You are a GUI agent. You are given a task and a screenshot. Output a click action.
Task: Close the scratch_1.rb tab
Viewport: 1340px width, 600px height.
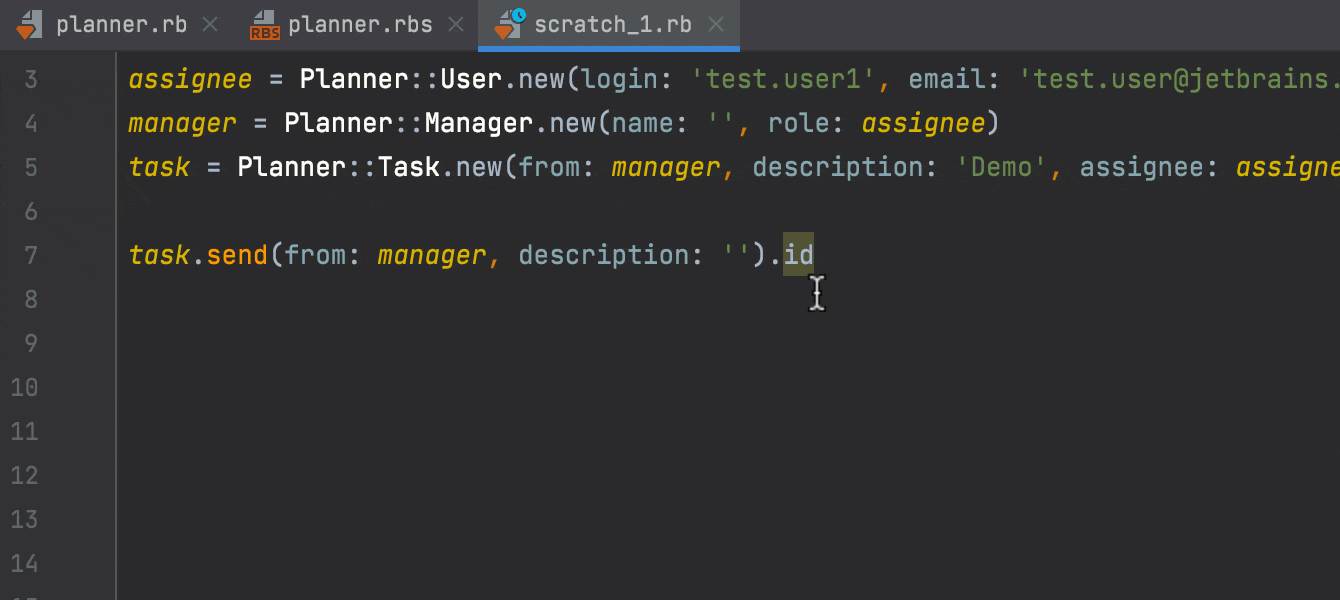[x=717, y=24]
